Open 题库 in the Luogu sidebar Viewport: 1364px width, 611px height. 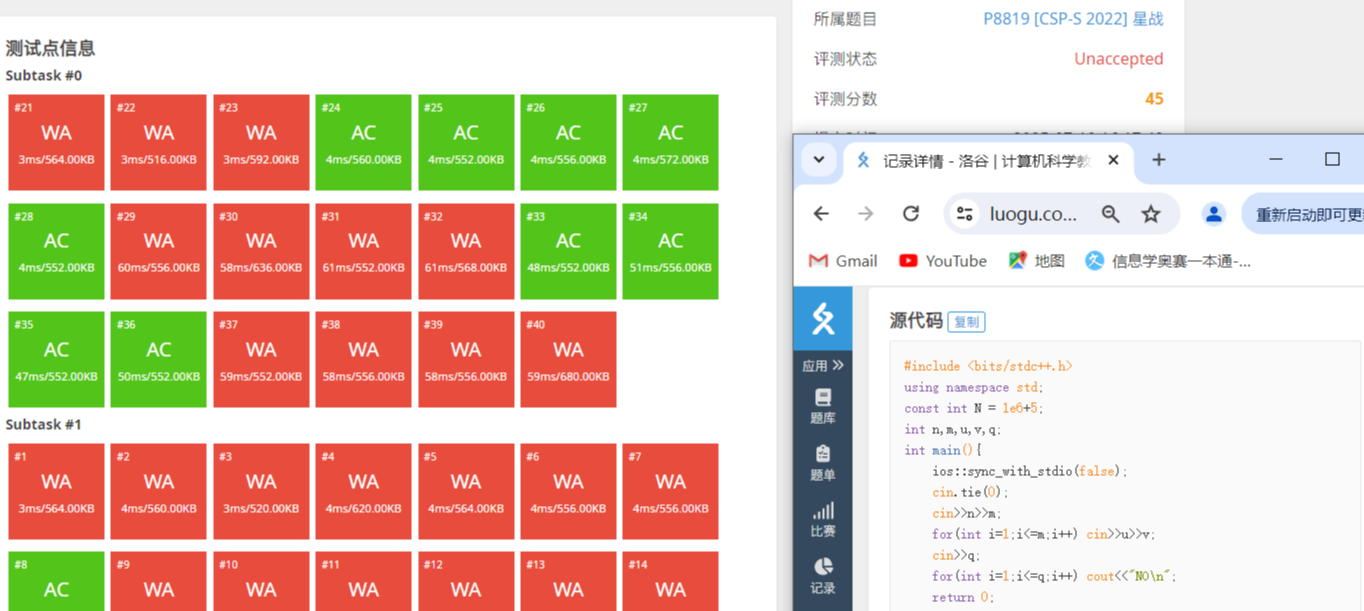click(x=823, y=406)
